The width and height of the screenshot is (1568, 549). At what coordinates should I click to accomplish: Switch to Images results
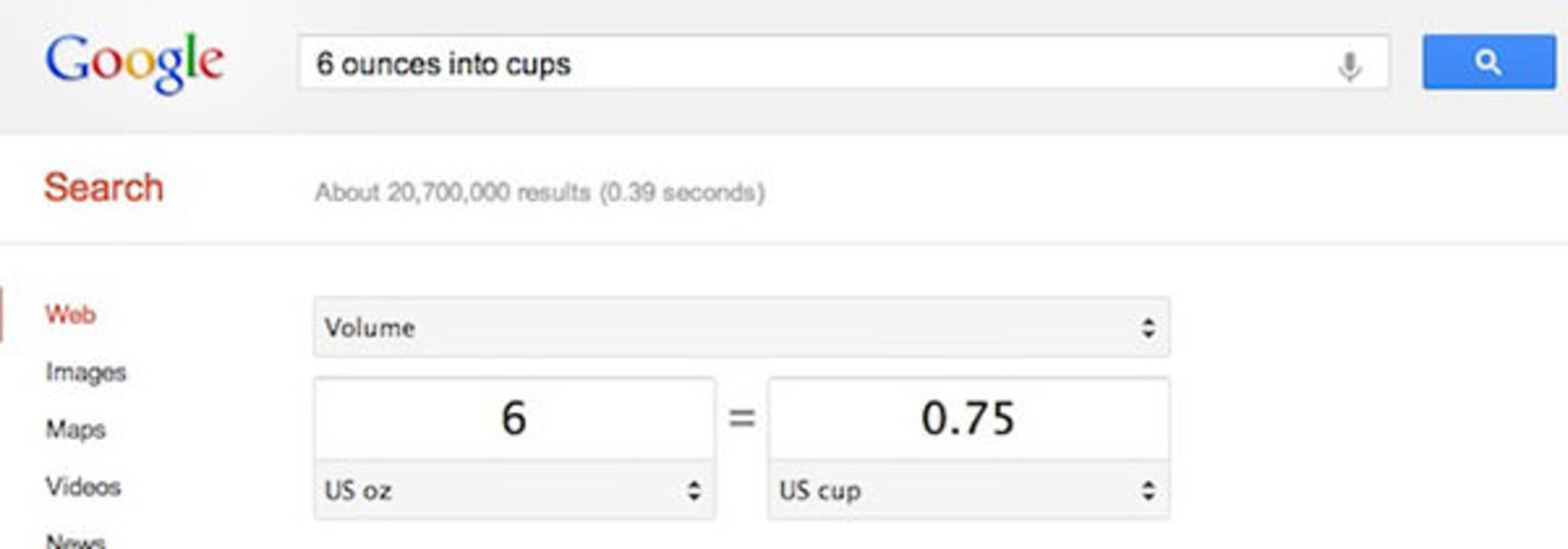(x=86, y=373)
